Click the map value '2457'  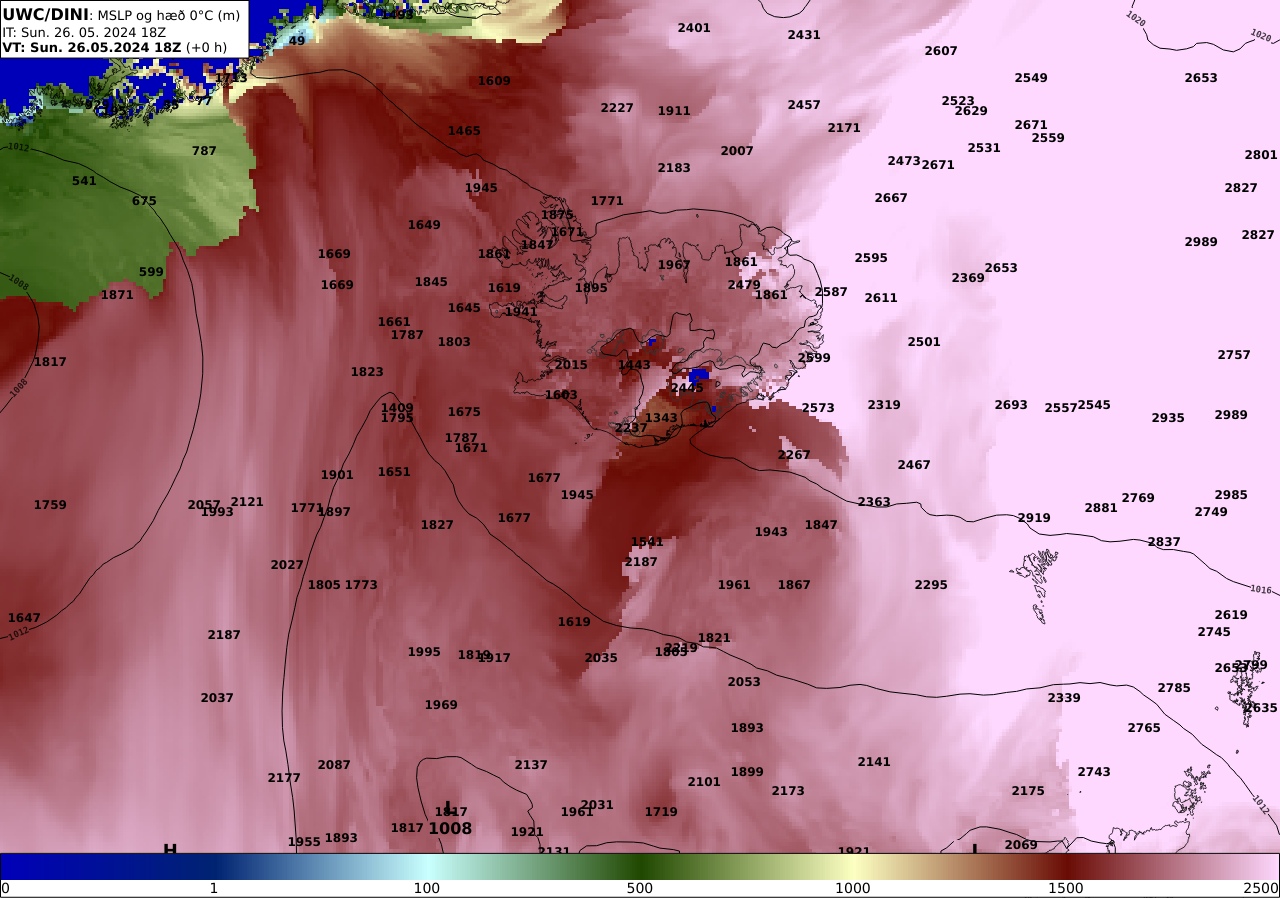click(x=804, y=105)
